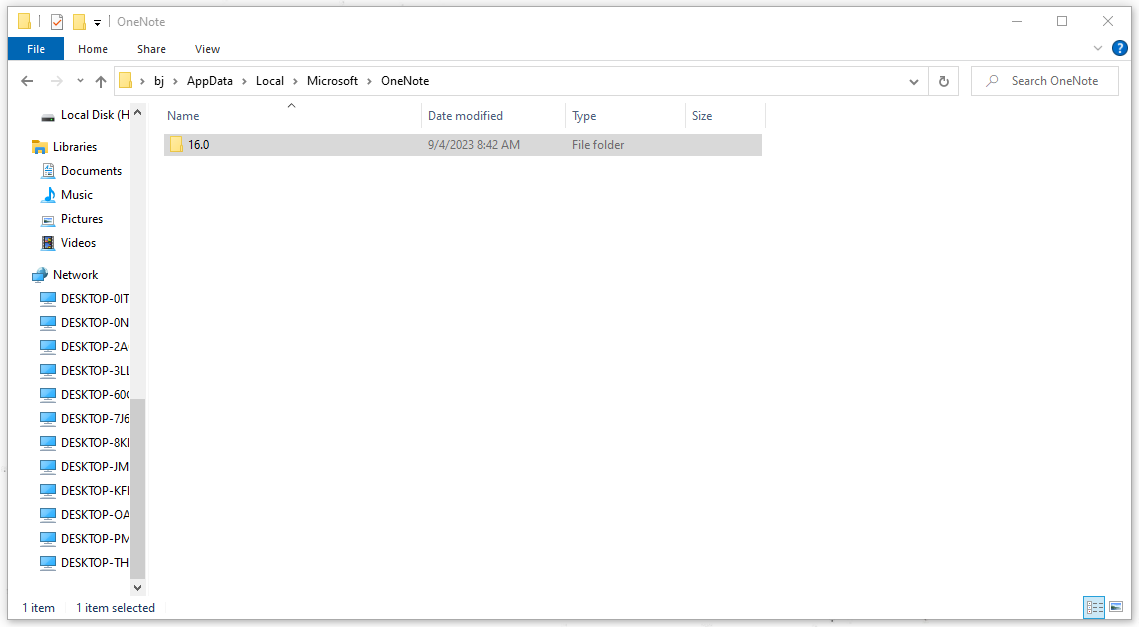Switch to the Home ribbon tab

pos(93,49)
